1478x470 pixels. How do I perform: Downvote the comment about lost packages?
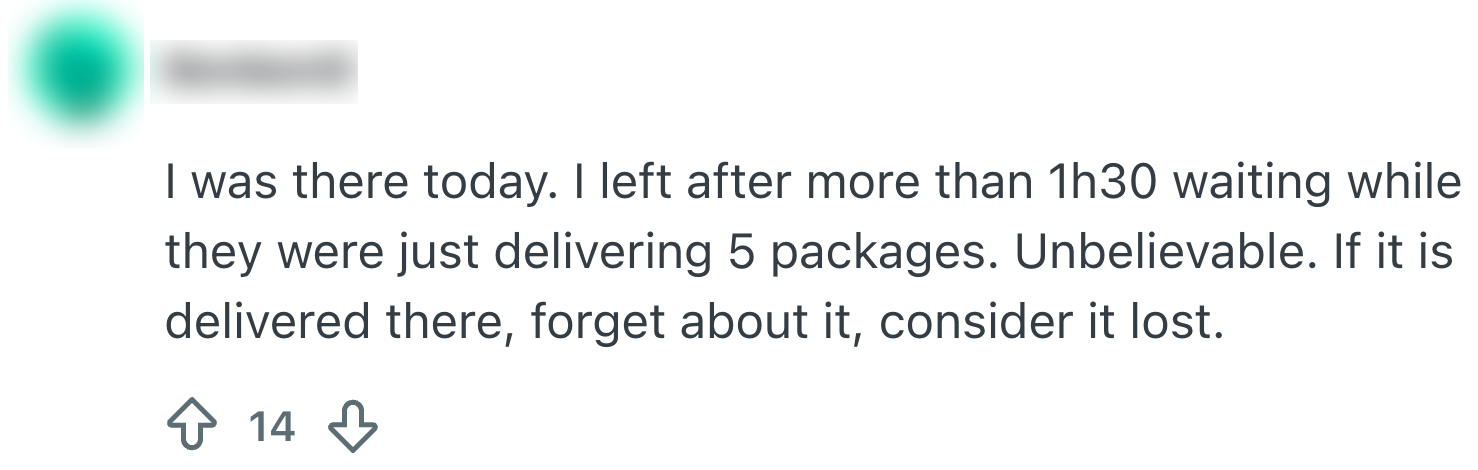[353, 427]
